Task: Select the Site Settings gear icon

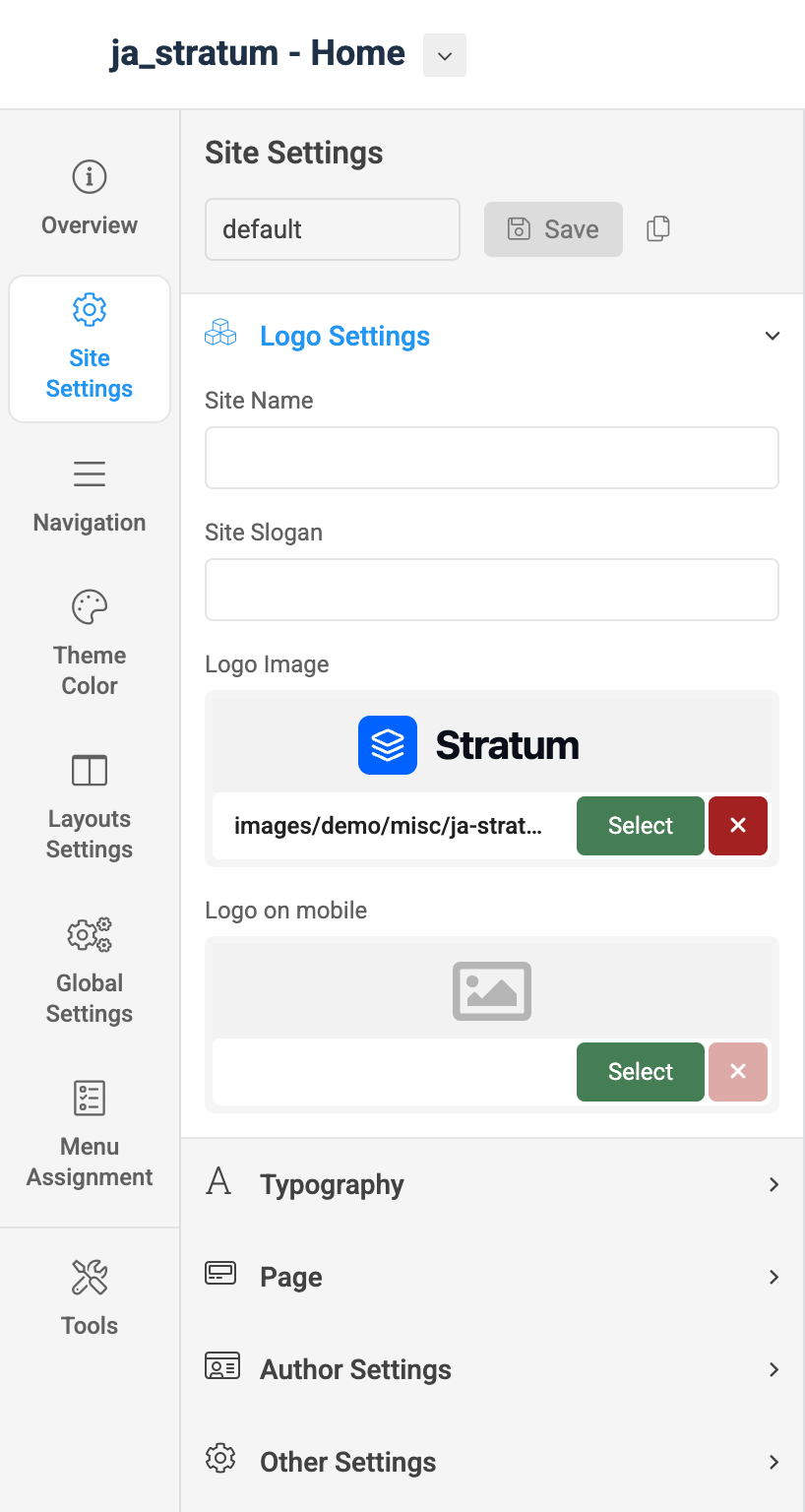Action: coord(90,309)
